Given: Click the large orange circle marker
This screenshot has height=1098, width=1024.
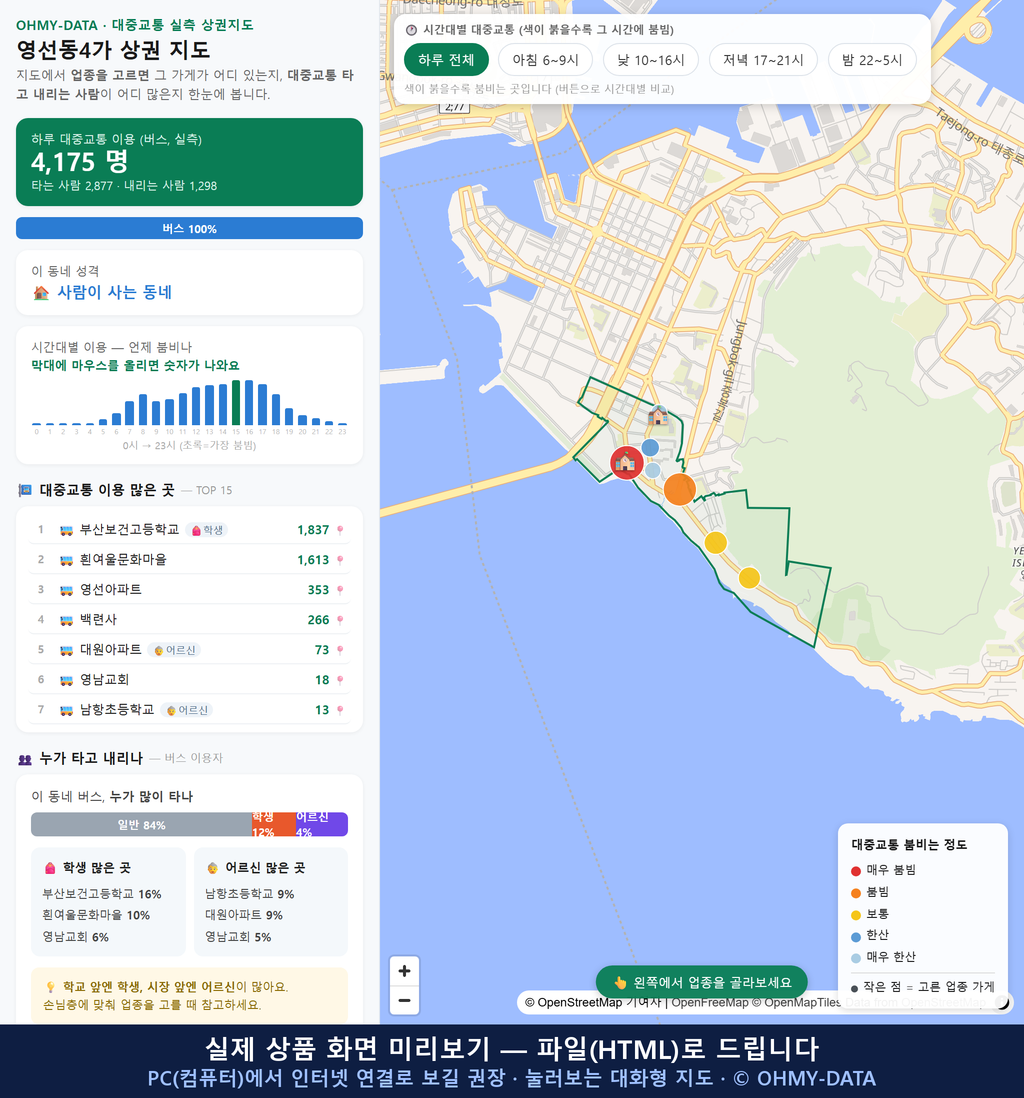Looking at the screenshot, I should [x=679, y=489].
